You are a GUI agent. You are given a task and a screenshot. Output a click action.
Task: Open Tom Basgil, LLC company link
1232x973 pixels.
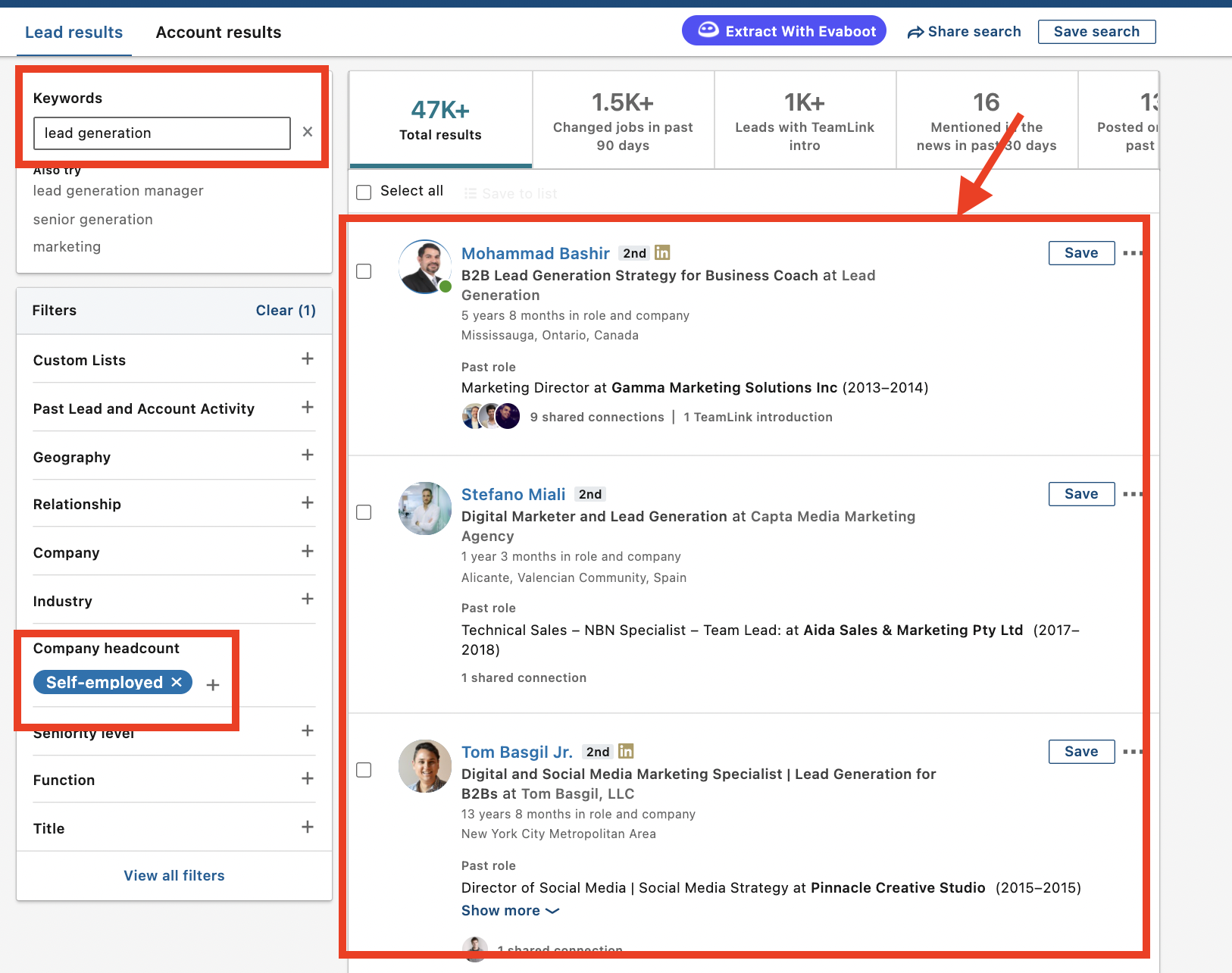coord(577,793)
